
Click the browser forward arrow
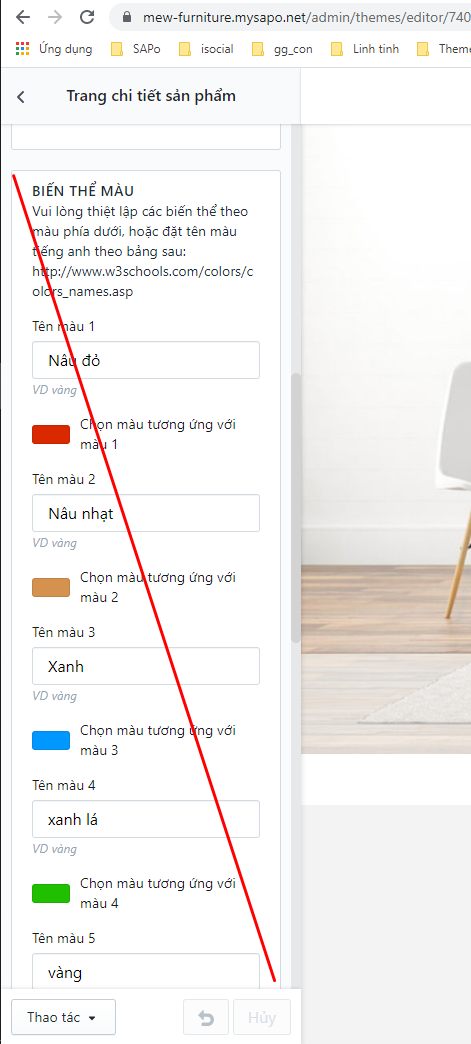coord(55,17)
